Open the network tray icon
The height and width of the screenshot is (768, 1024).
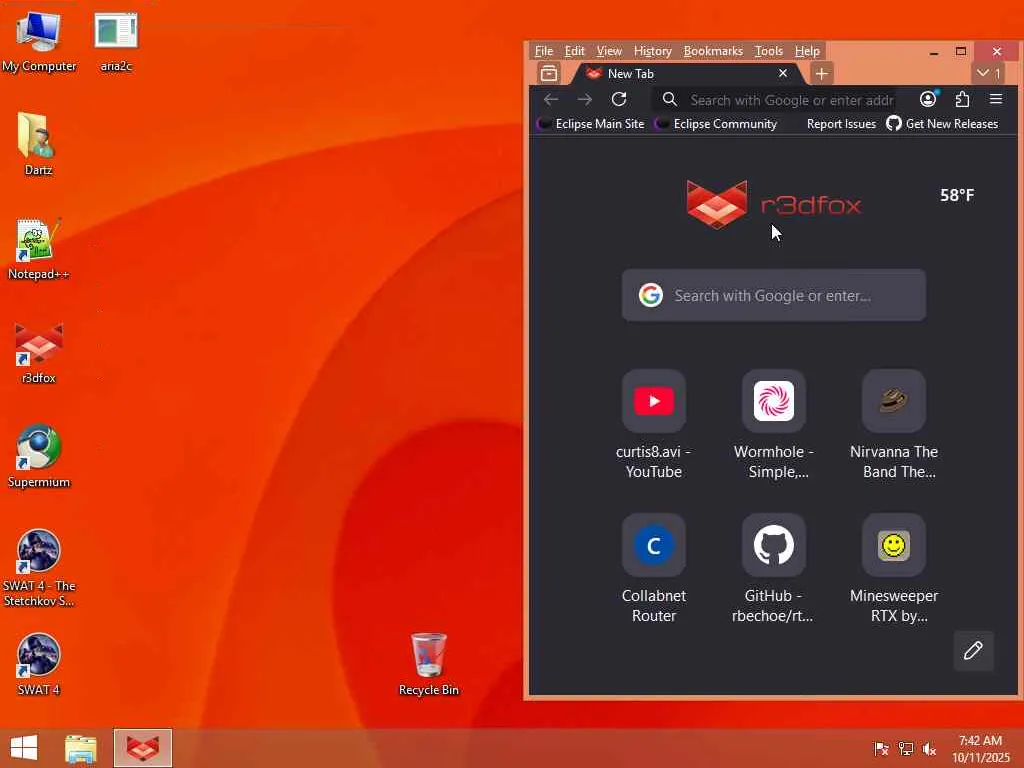906,748
